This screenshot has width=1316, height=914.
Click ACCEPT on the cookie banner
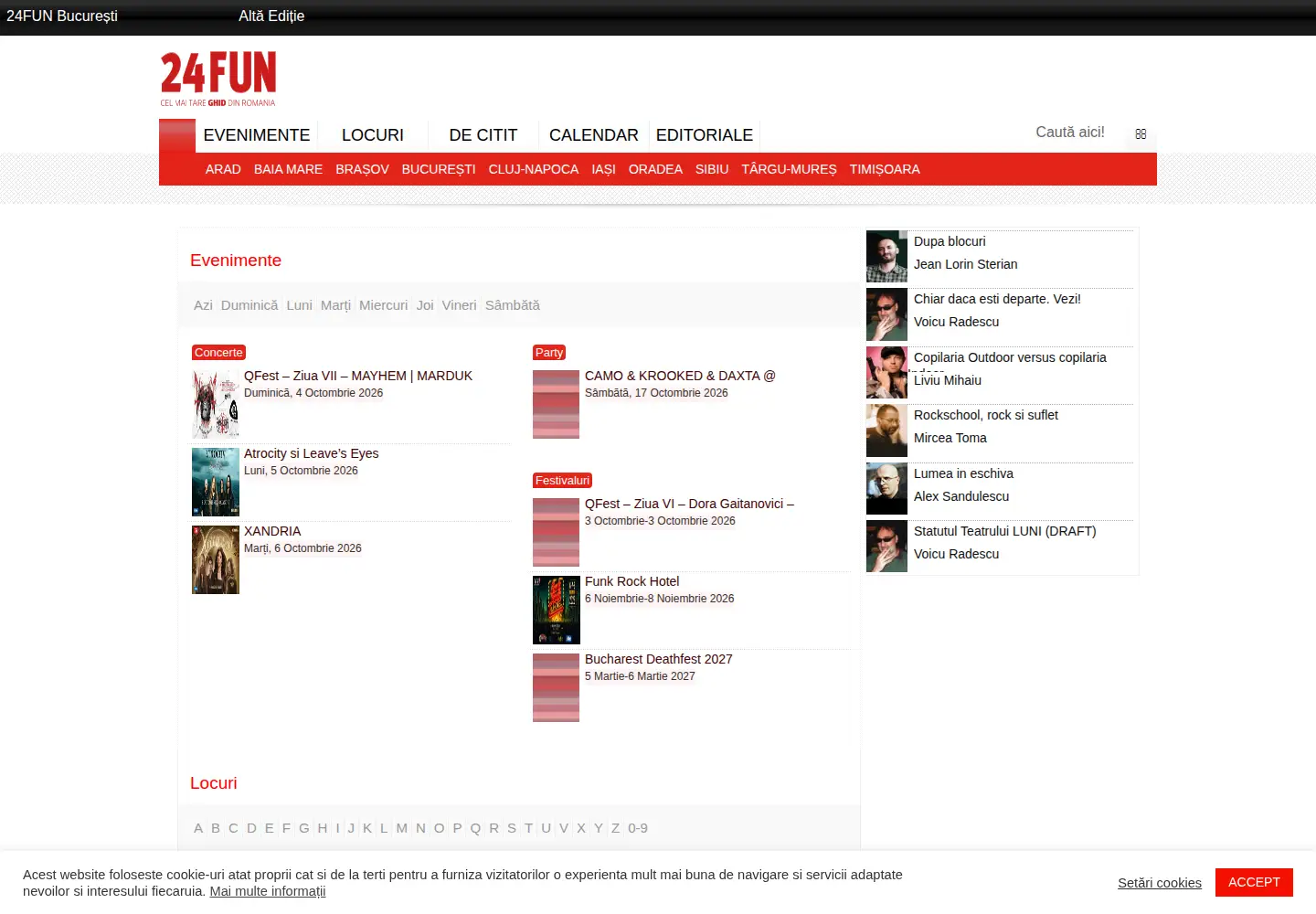coord(1254,882)
